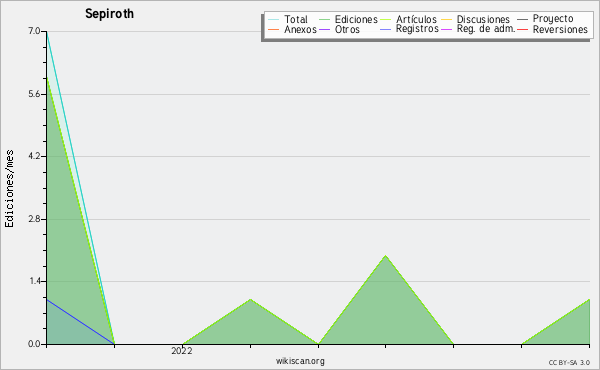Click the wikiscan.org text
Image resolution: width=600 pixels, height=370 pixels.
click(300, 361)
